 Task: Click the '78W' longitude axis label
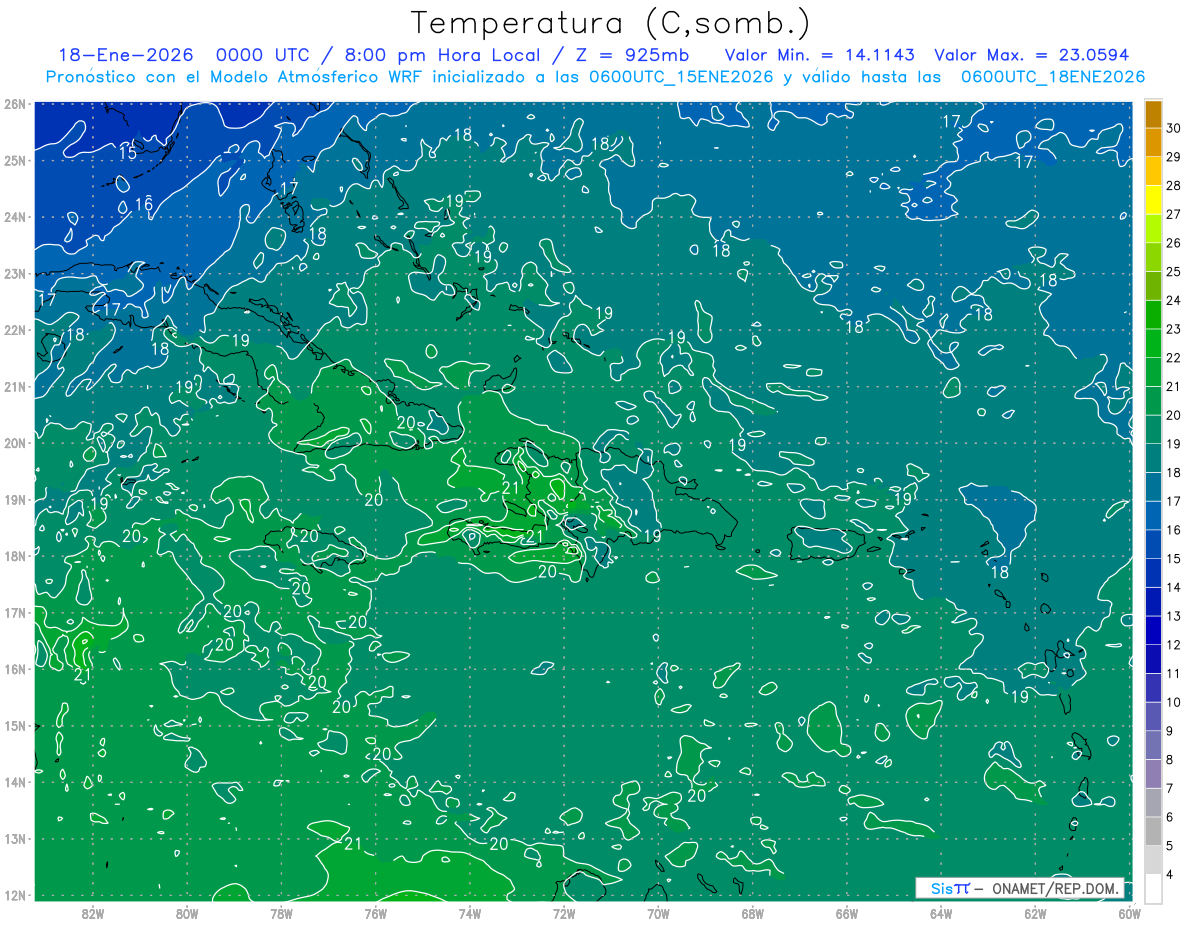pos(281,913)
